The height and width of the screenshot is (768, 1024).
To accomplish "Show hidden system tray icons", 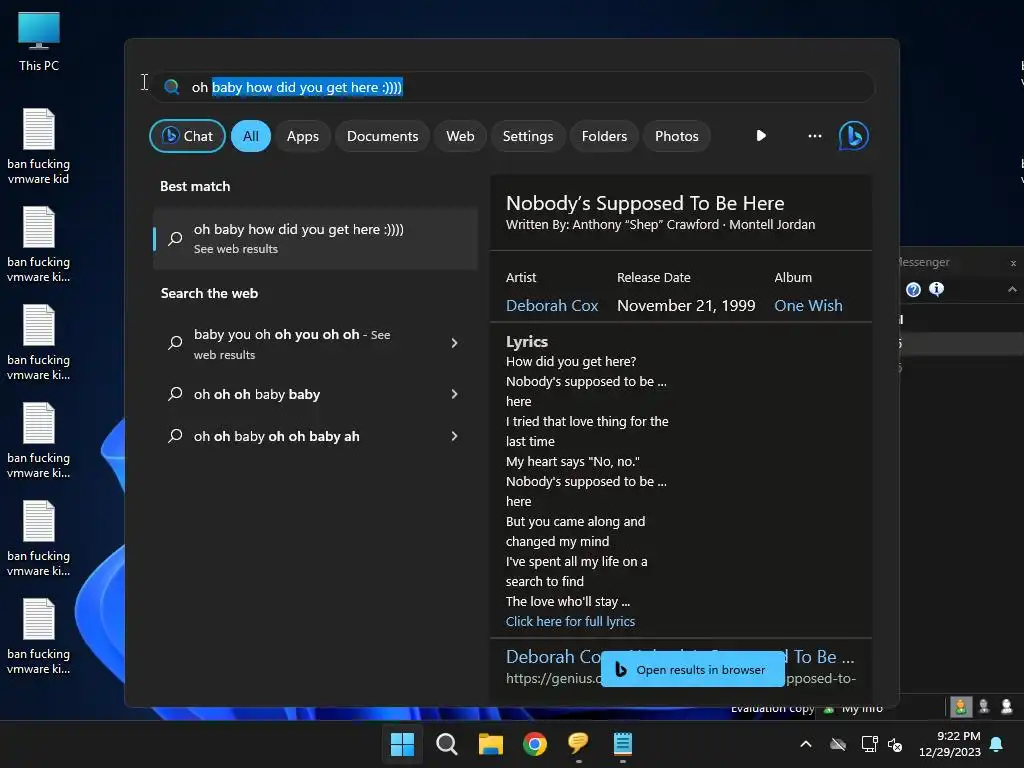I will 806,744.
